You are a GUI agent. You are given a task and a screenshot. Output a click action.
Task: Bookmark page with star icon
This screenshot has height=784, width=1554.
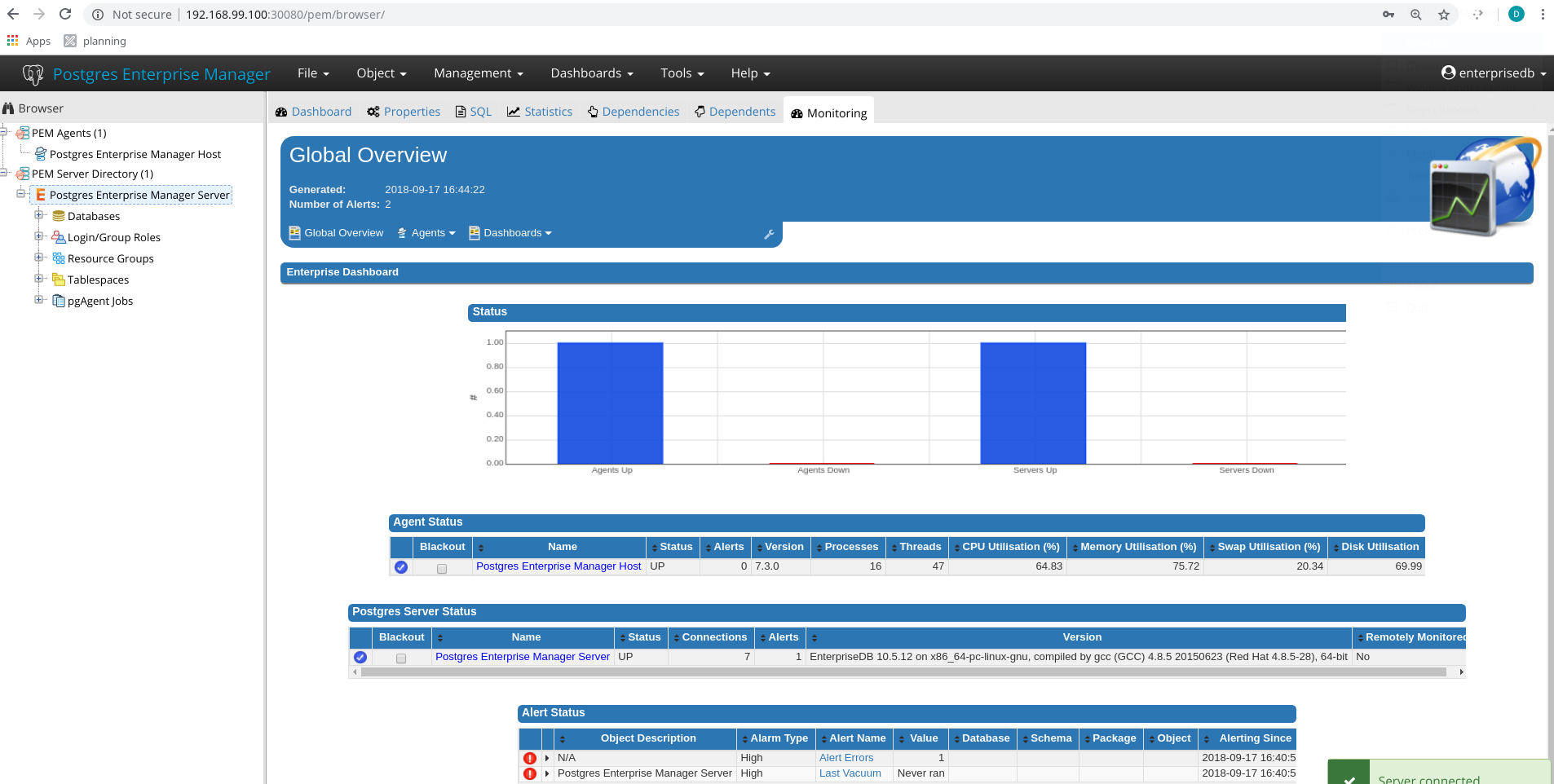pyautogui.click(x=1444, y=15)
